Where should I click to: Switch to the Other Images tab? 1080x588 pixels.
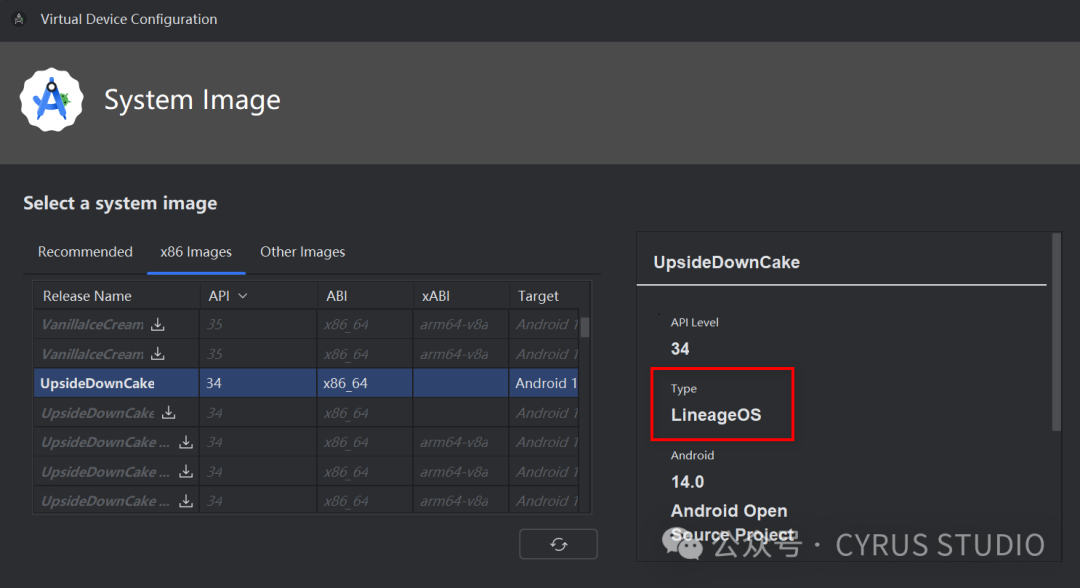click(x=302, y=252)
